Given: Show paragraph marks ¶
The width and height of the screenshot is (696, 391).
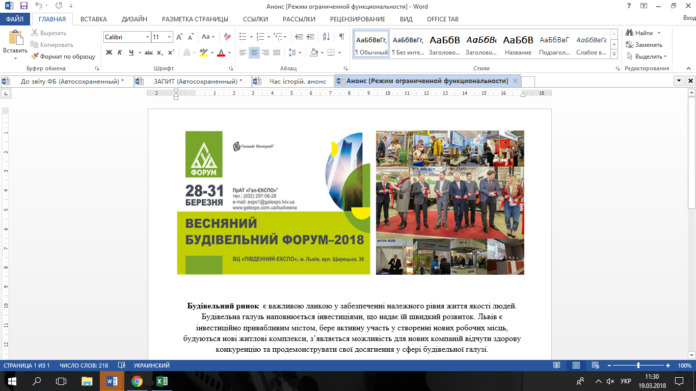Looking at the screenshot, I should click(x=341, y=37).
